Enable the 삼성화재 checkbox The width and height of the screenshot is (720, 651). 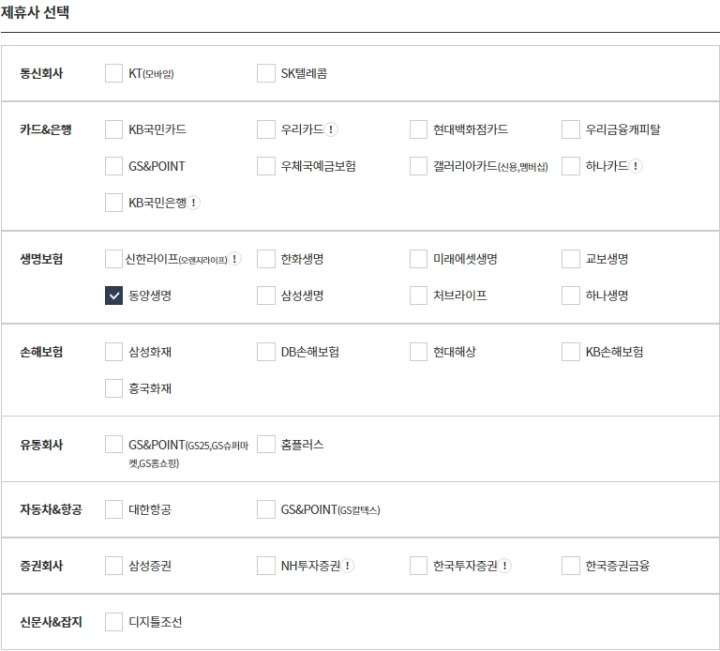(x=114, y=352)
